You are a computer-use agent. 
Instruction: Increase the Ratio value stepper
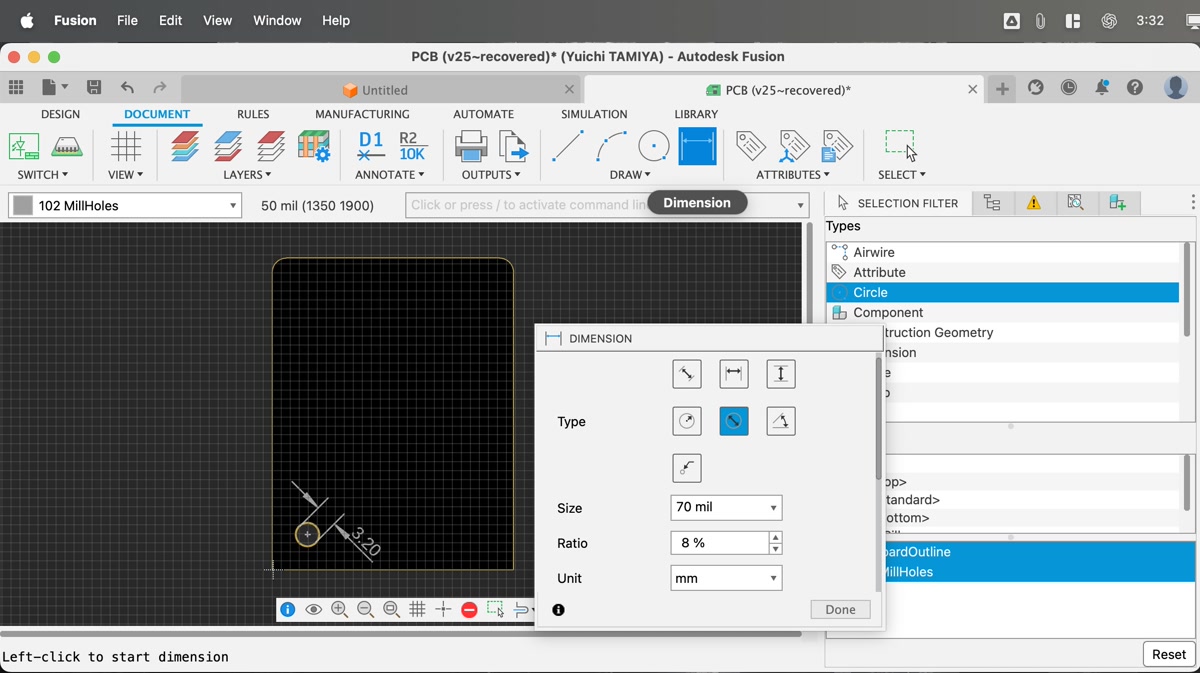point(775,537)
